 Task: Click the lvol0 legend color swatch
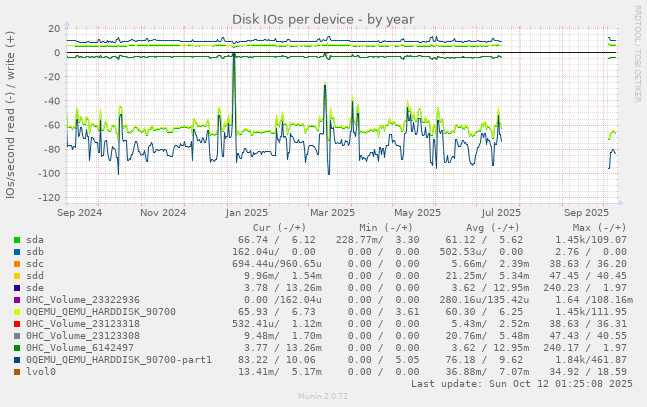click(17, 372)
